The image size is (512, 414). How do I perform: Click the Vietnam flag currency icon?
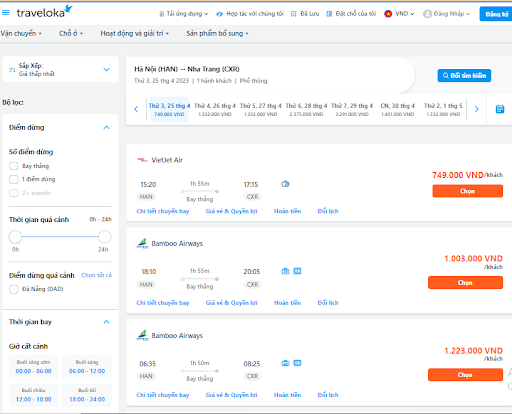[388, 14]
